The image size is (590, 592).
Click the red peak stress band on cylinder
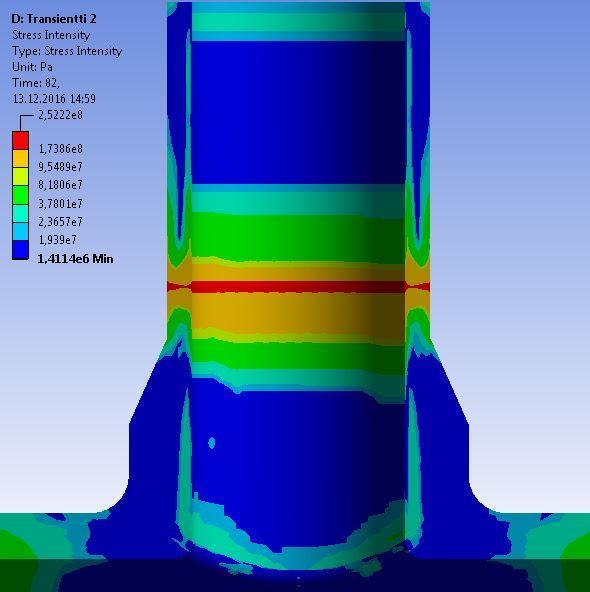coord(298,287)
